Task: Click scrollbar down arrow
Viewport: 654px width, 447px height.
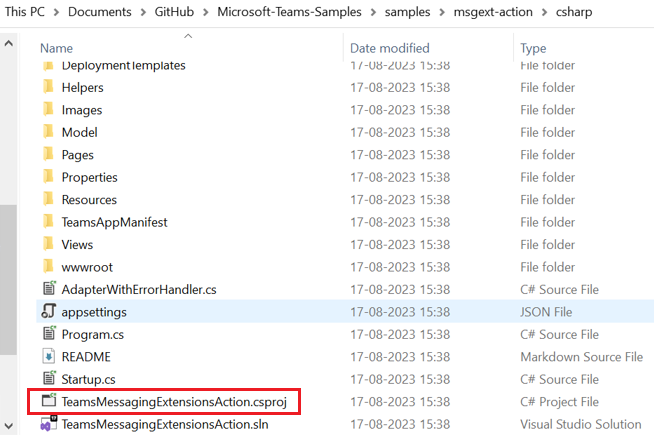Action: (8, 426)
